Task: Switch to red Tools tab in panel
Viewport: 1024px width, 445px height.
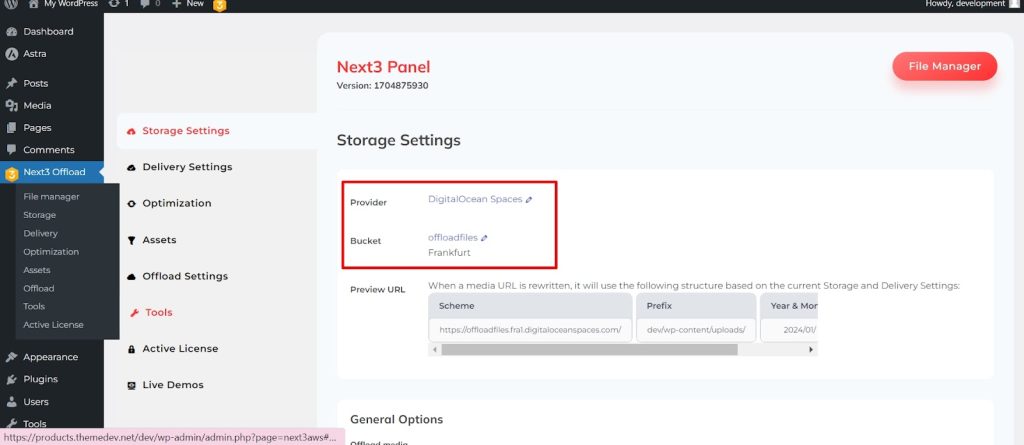Action: coord(158,312)
